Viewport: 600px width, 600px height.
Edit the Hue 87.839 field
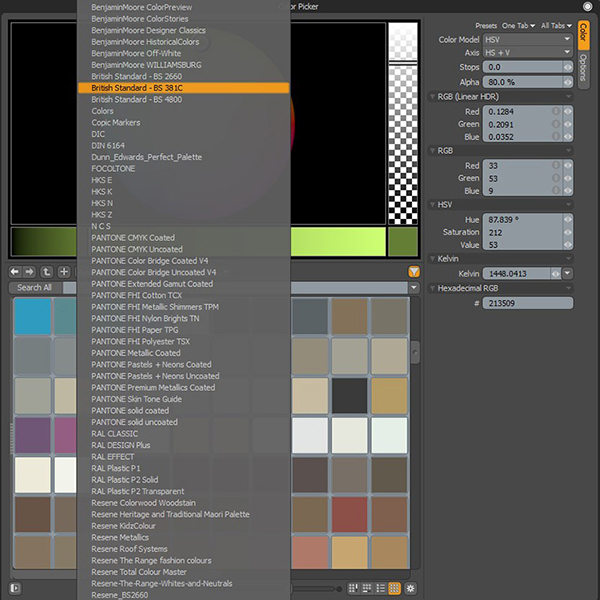(523, 219)
